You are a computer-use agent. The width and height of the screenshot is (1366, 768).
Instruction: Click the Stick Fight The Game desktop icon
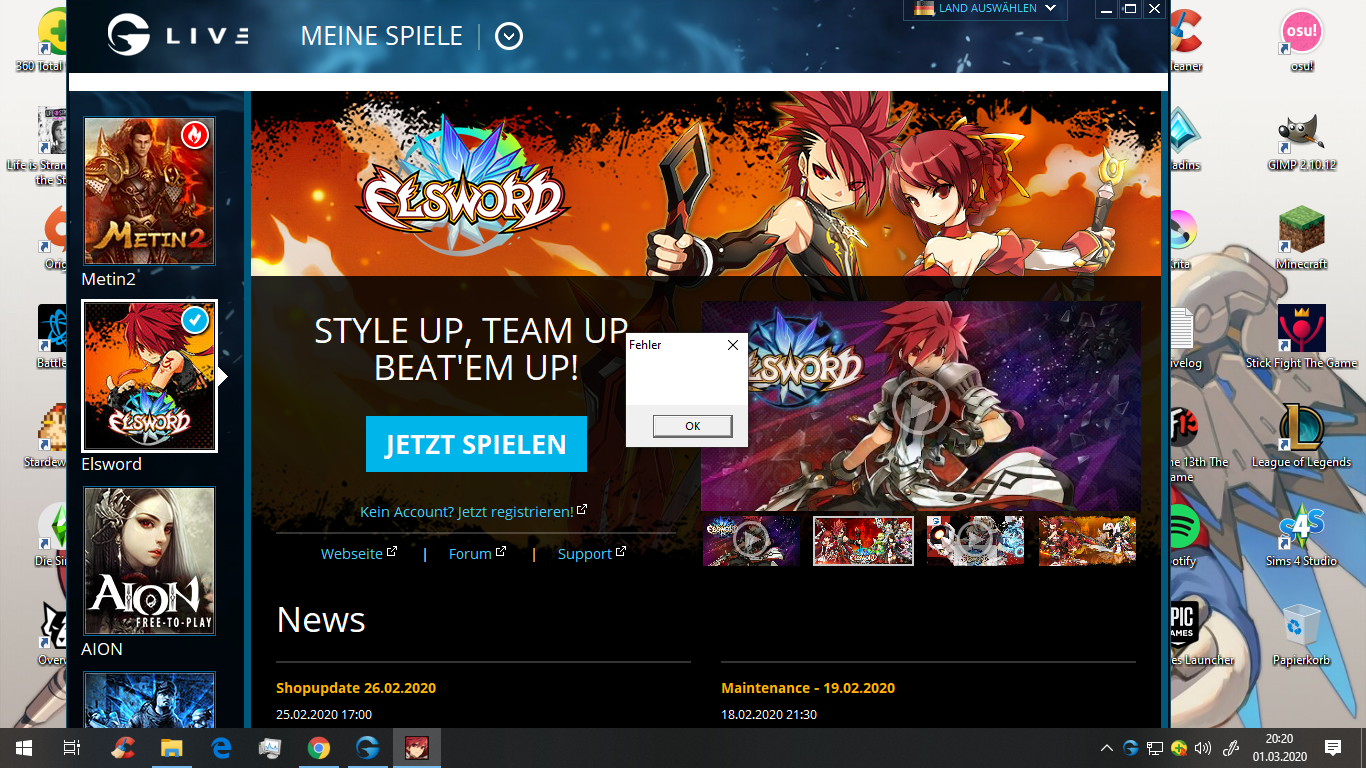pyautogui.click(x=1301, y=337)
